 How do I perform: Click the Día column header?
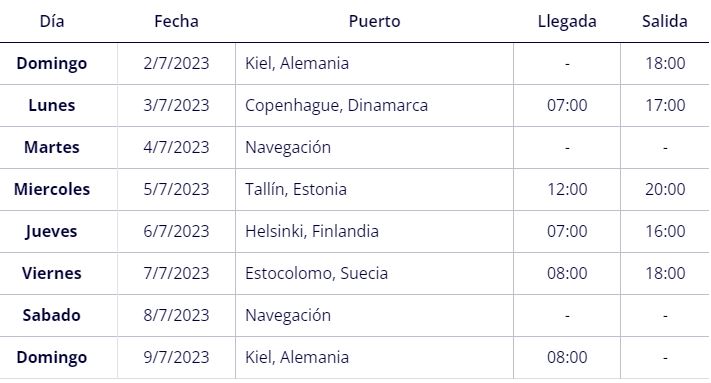point(52,21)
